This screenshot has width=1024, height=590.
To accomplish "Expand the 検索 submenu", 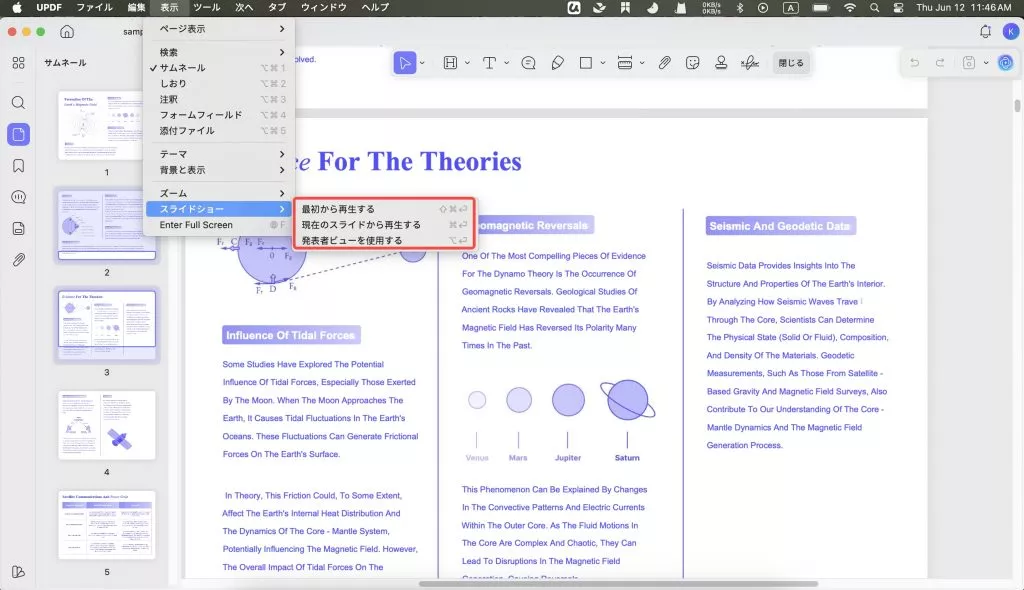I will [219, 52].
